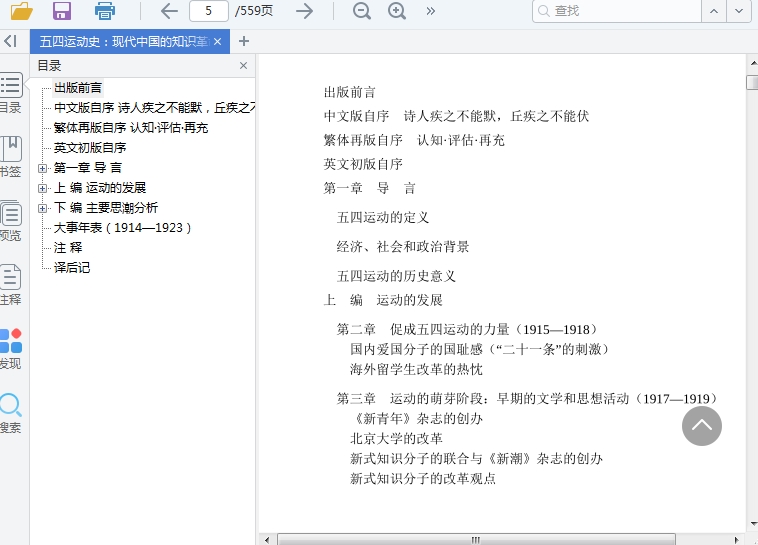Viewport: 758px width, 545px height.
Task: Open the 注释 annotations sidebar icon
Action: (x=11, y=285)
